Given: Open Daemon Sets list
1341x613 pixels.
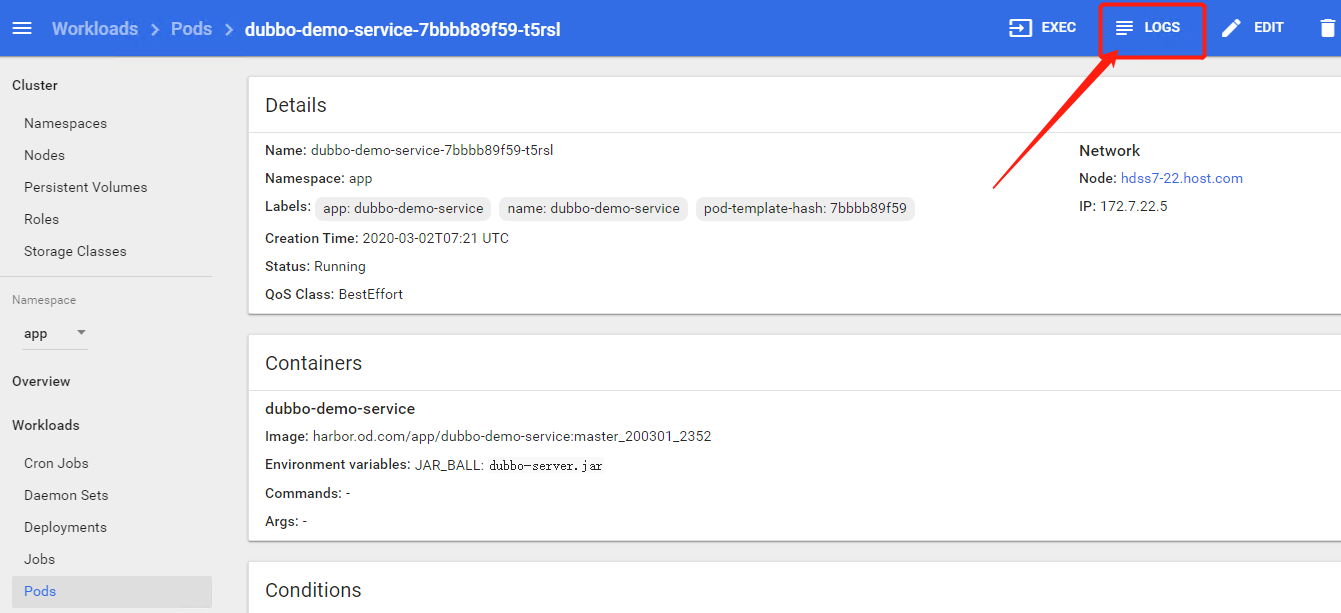Looking at the screenshot, I should tap(66, 495).
